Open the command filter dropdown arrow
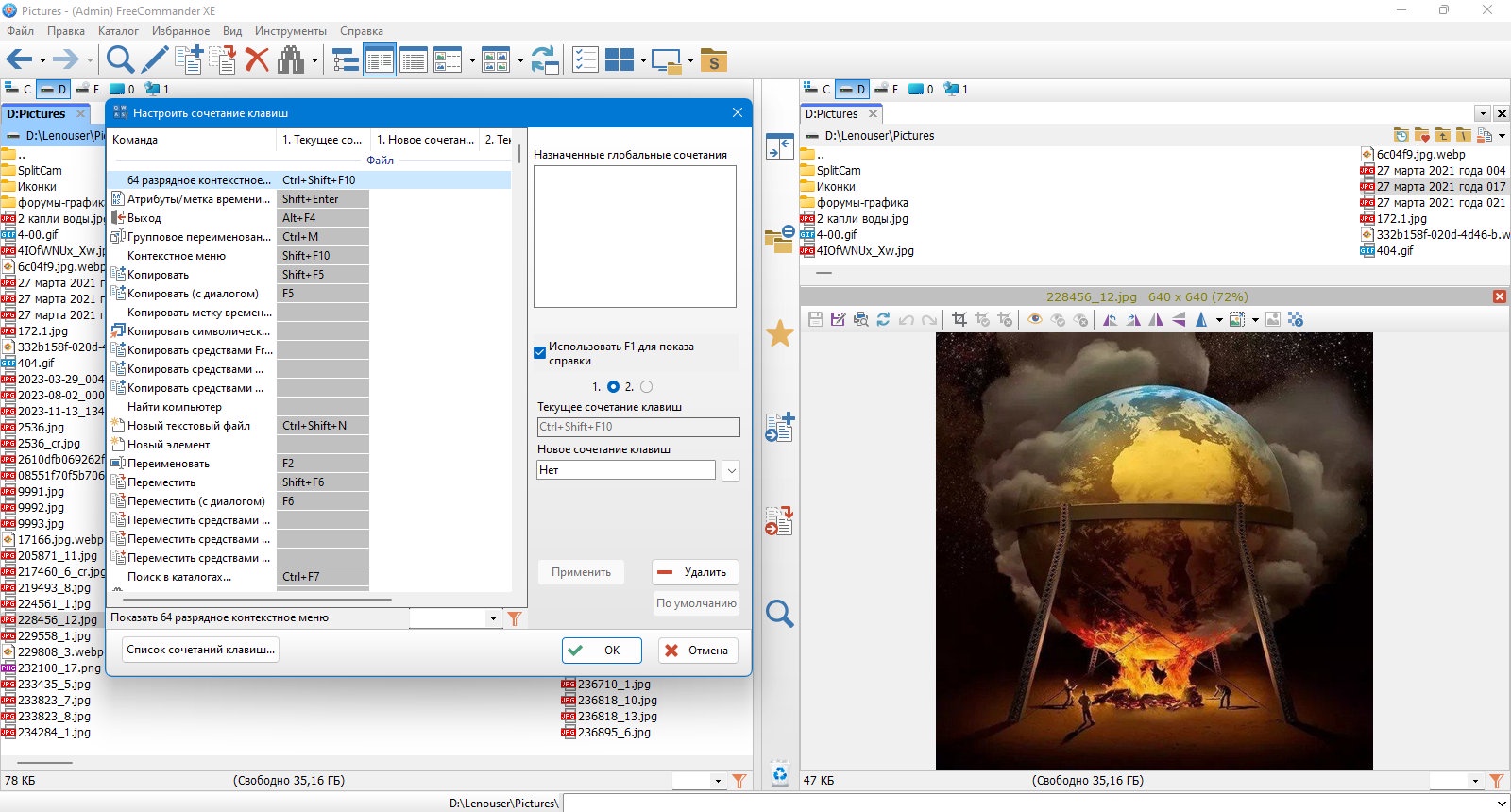This screenshot has height=812, width=1511. (493, 618)
